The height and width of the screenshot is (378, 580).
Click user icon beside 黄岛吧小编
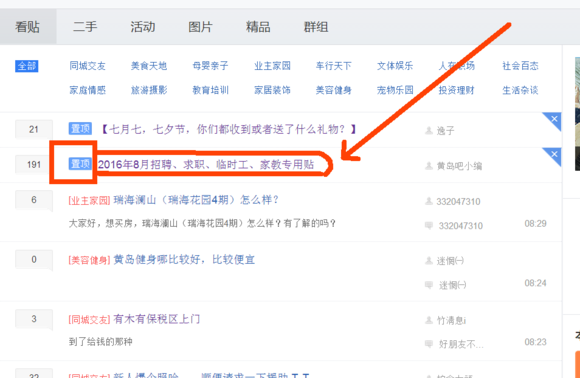click(429, 165)
